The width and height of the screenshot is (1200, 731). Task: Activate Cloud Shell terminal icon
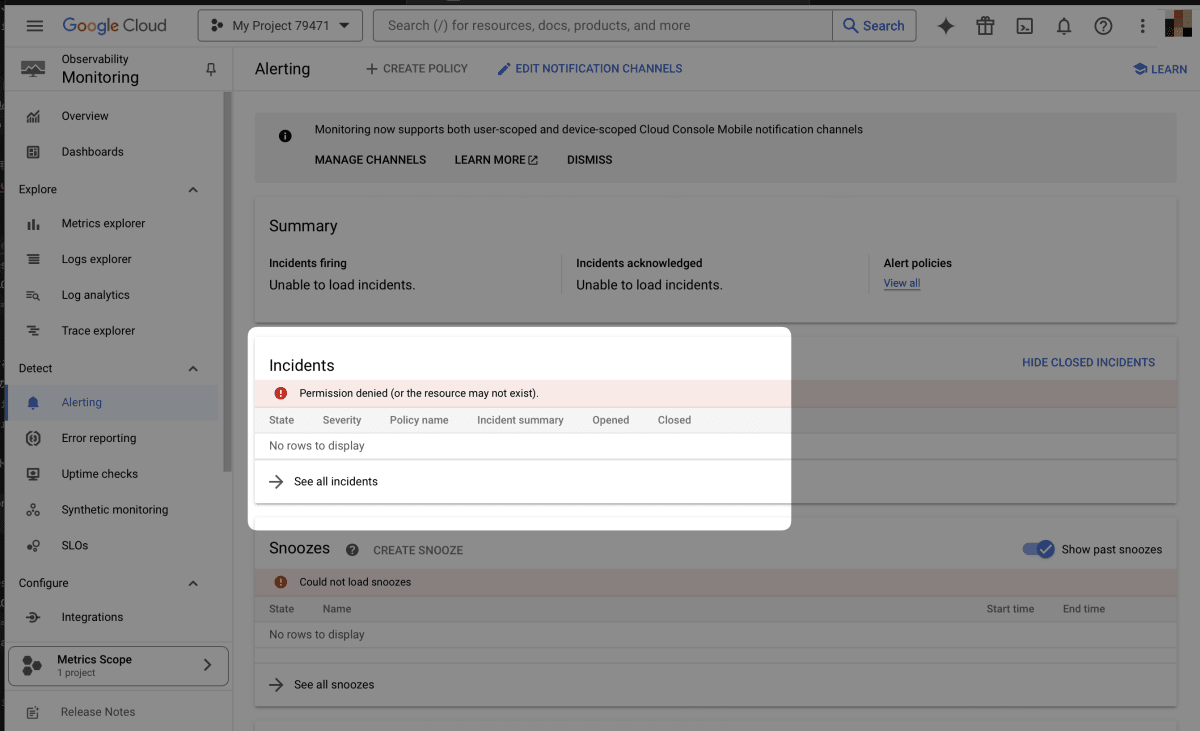1024,26
